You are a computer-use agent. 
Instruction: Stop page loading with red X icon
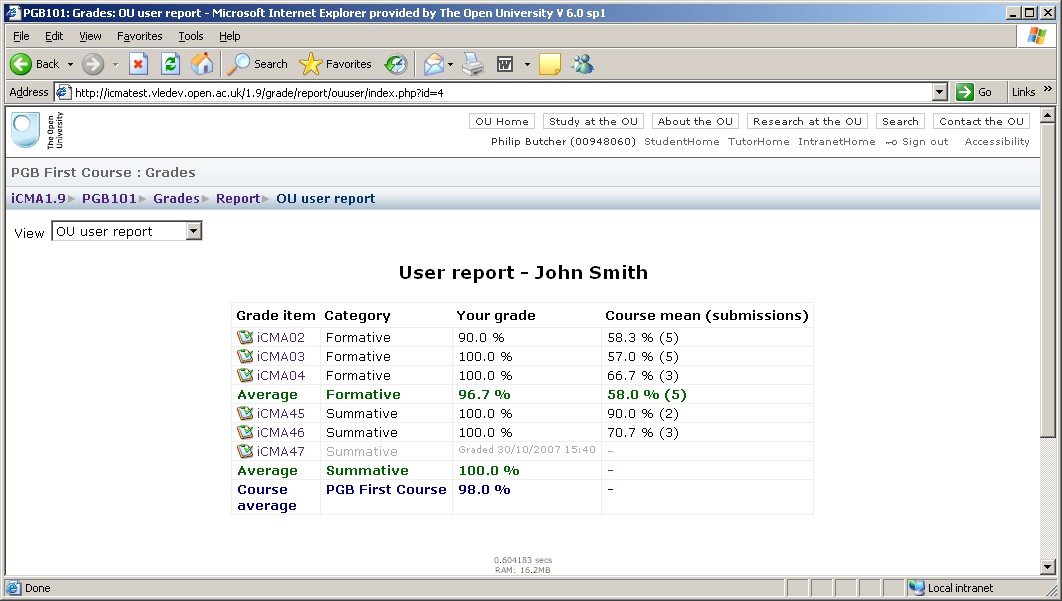point(138,64)
